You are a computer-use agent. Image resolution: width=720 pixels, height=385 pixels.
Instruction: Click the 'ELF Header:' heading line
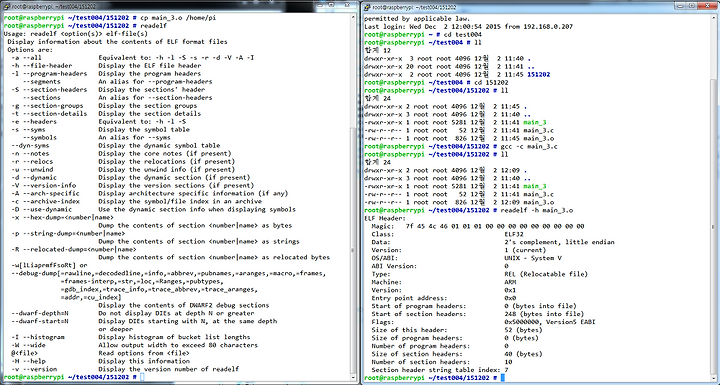point(385,218)
